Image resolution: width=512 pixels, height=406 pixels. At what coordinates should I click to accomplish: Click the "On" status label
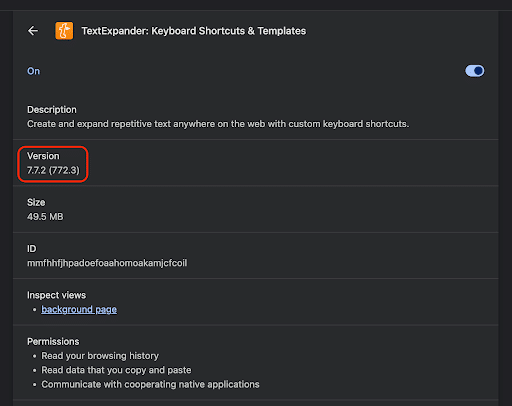[x=33, y=71]
